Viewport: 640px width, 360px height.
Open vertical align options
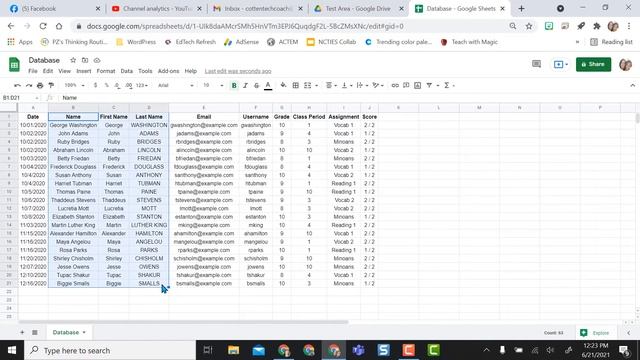pyautogui.click(x=346, y=85)
